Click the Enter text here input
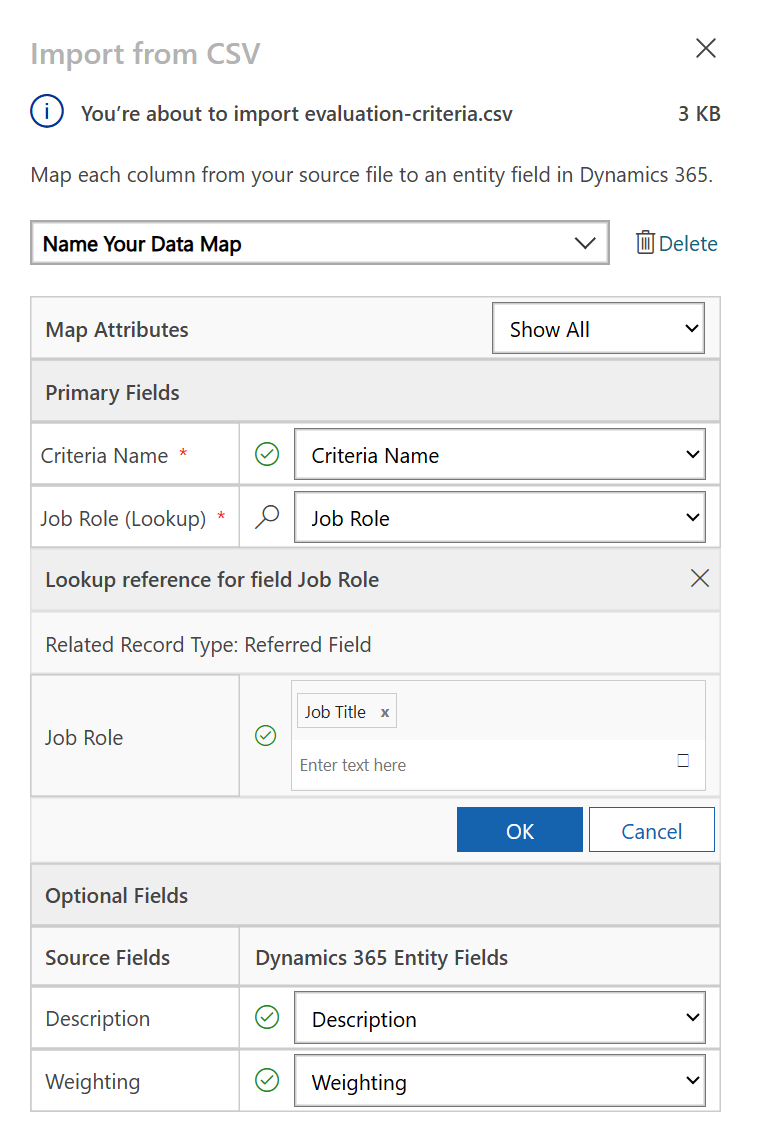The image size is (760, 1135). point(480,765)
